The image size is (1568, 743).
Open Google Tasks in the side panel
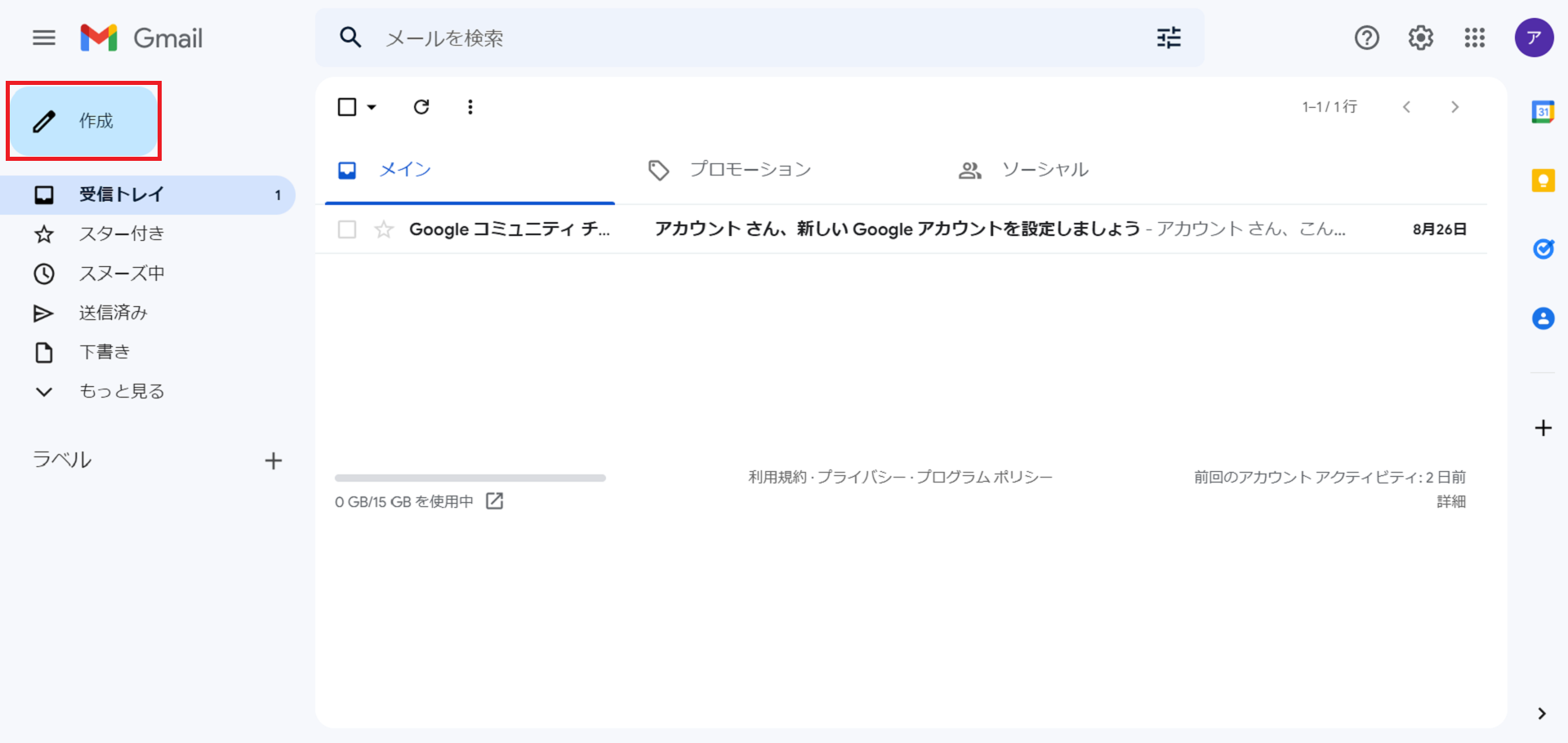pos(1543,249)
